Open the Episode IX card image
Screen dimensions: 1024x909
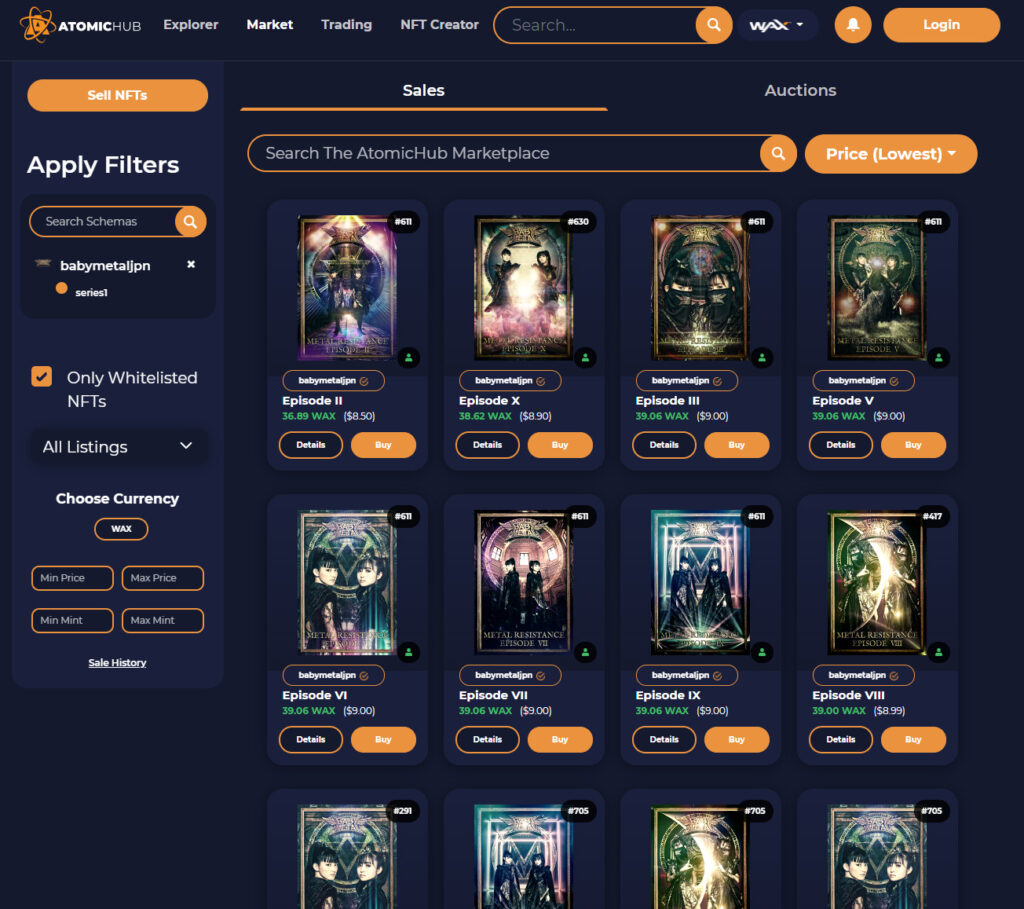click(x=700, y=582)
